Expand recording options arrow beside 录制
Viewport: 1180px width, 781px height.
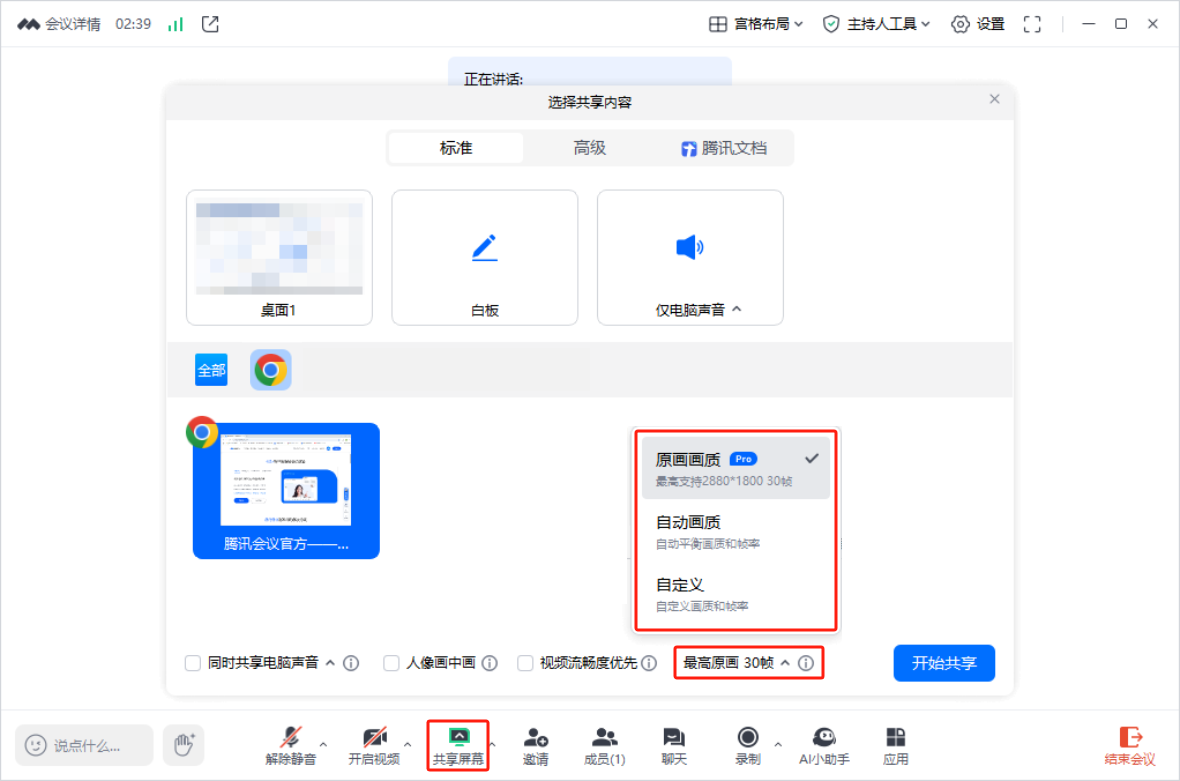(x=778, y=744)
